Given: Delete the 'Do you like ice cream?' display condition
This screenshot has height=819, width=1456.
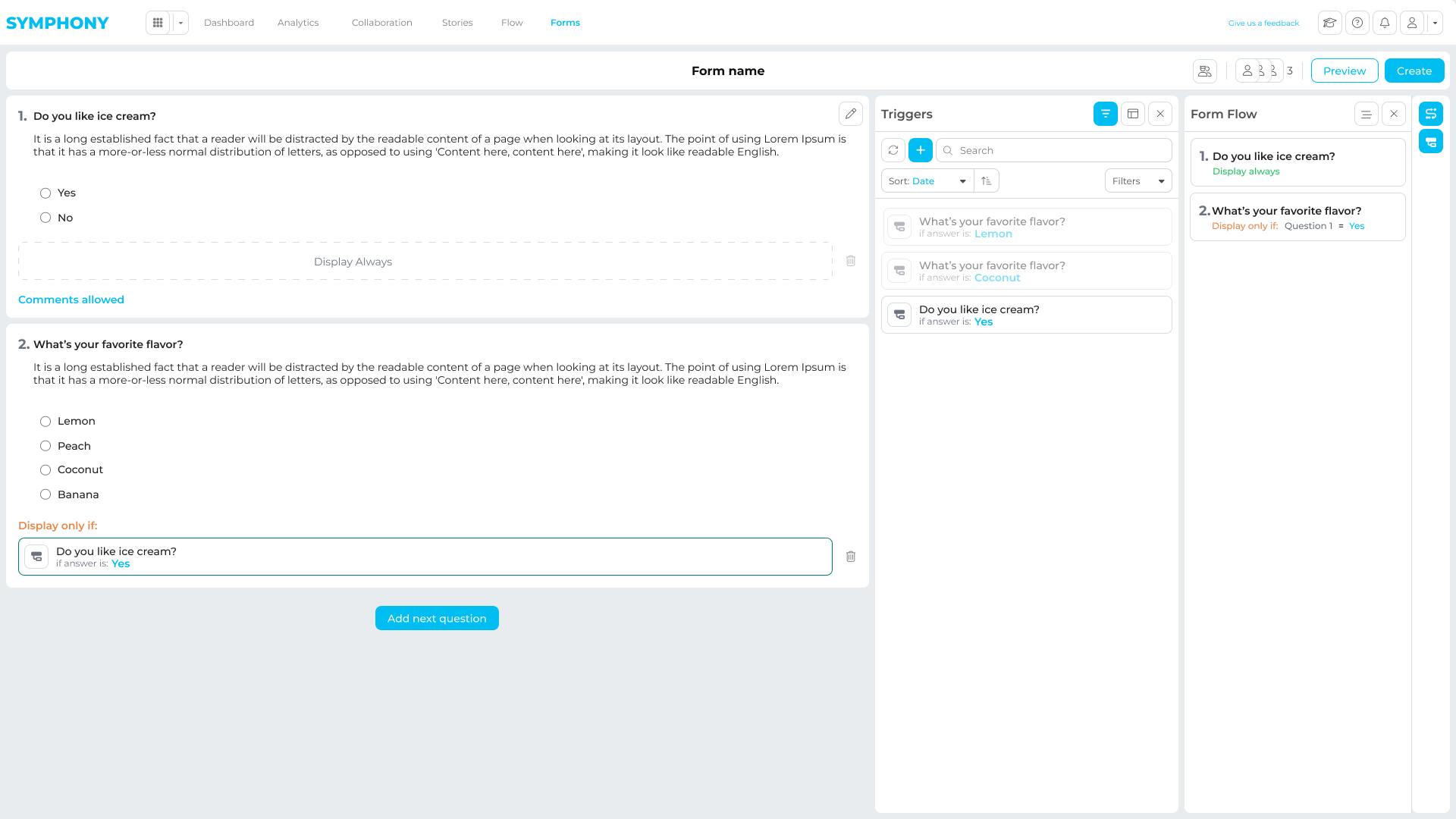Looking at the screenshot, I should [x=851, y=557].
